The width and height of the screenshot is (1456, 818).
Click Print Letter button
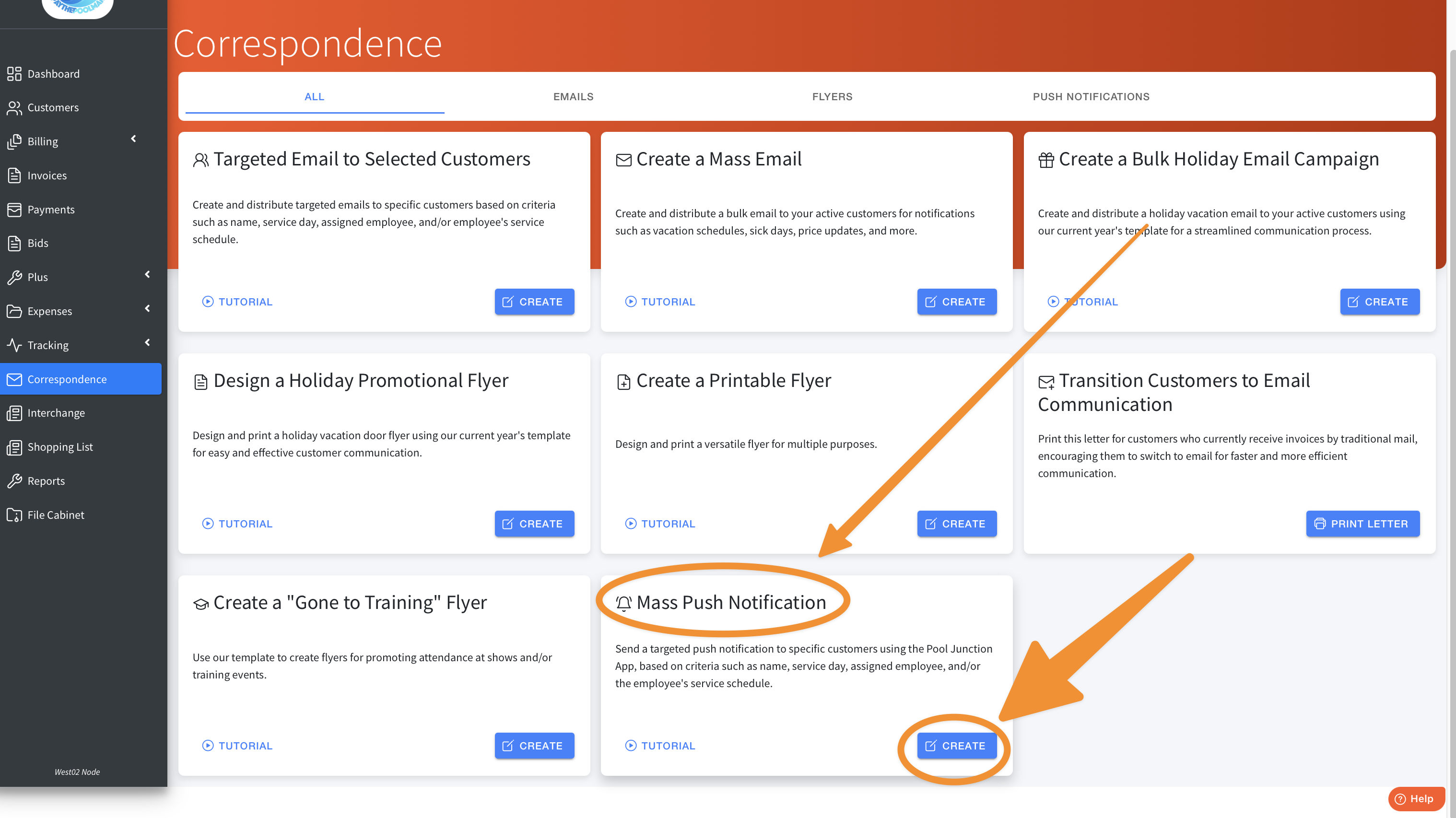(1362, 524)
